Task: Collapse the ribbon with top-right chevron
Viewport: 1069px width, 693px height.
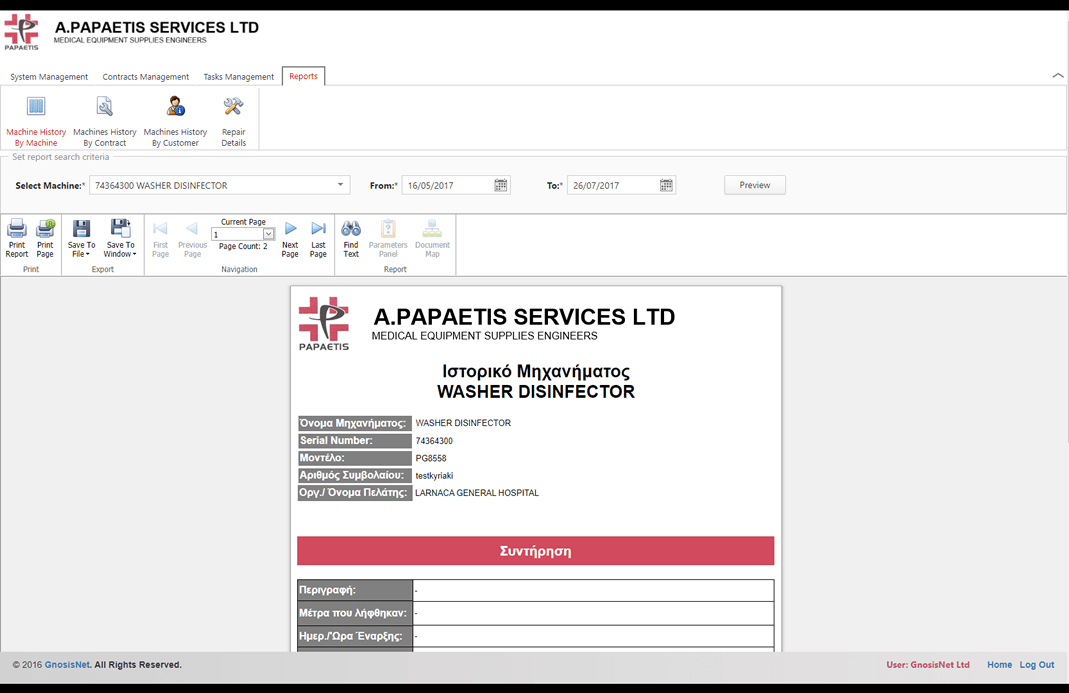Action: (x=1058, y=76)
